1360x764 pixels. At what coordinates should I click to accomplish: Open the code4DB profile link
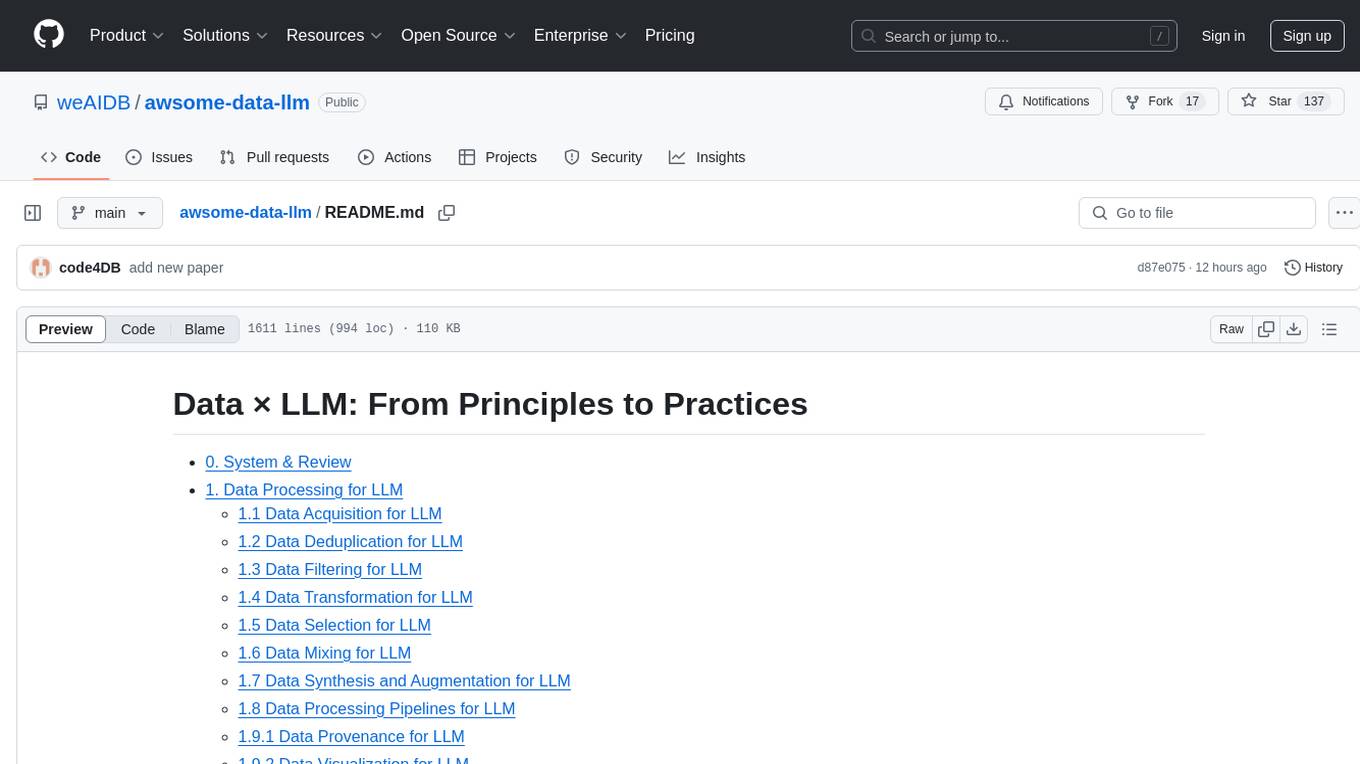click(90, 268)
